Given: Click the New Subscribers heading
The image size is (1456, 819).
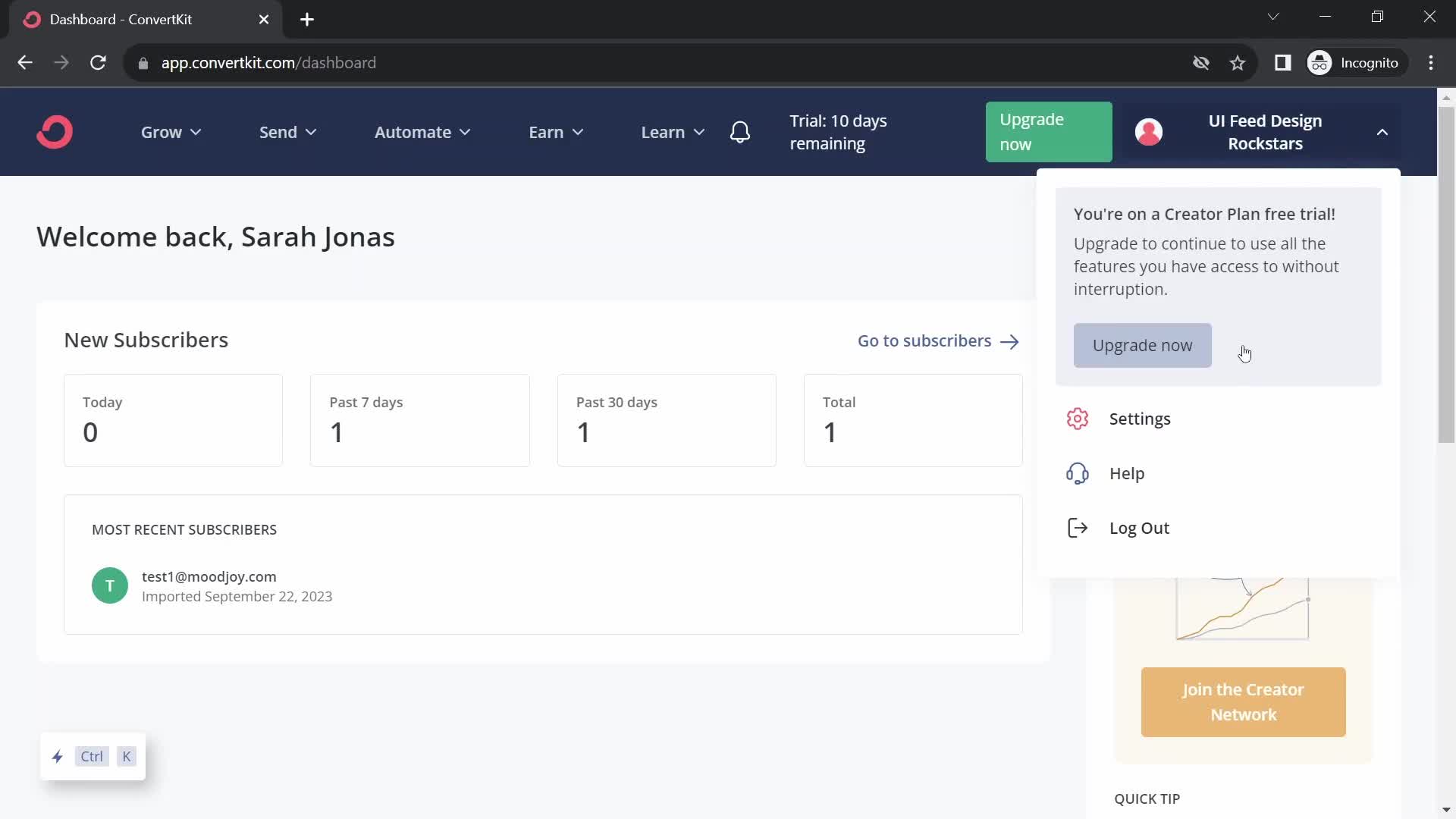Looking at the screenshot, I should click(146, 340).
